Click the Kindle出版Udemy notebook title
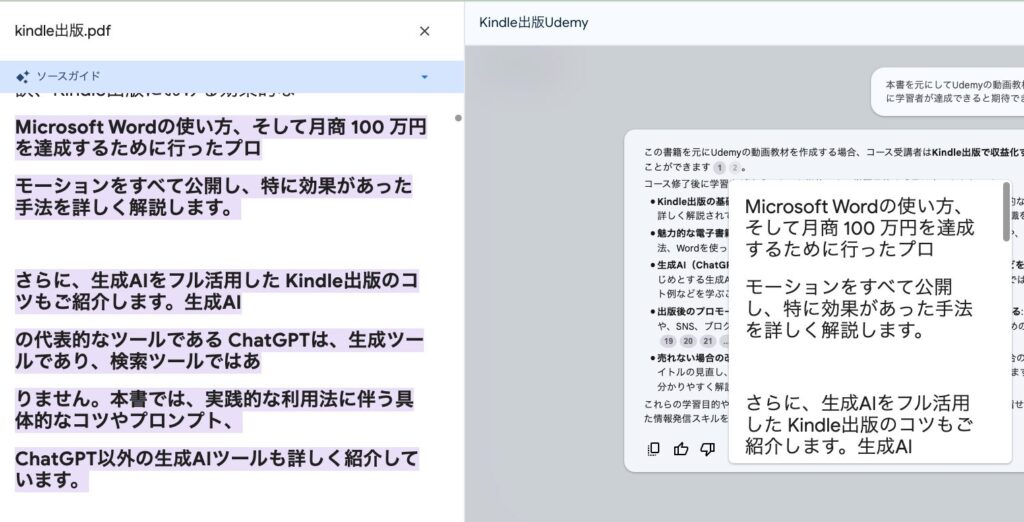The image size is (1024, 522). click(x=534, y=22)
